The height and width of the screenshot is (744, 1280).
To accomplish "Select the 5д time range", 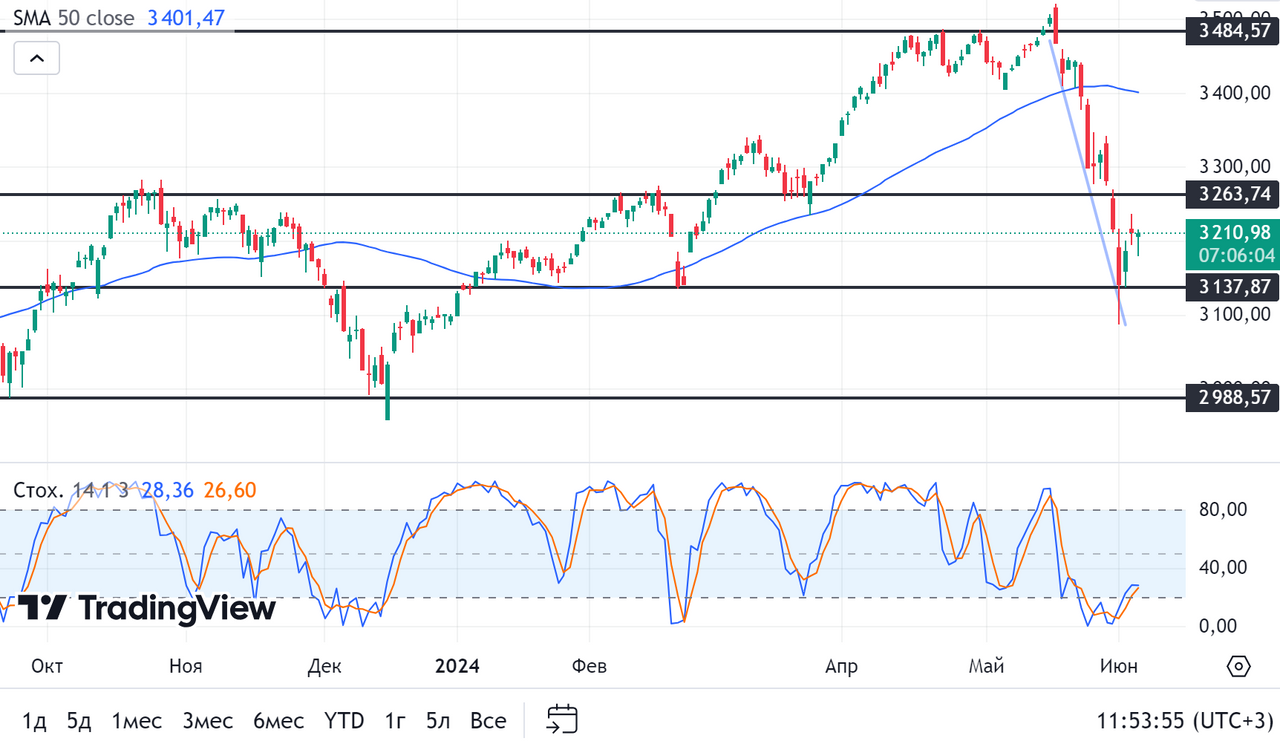I will pyautogui.click(x=79, y=720).
